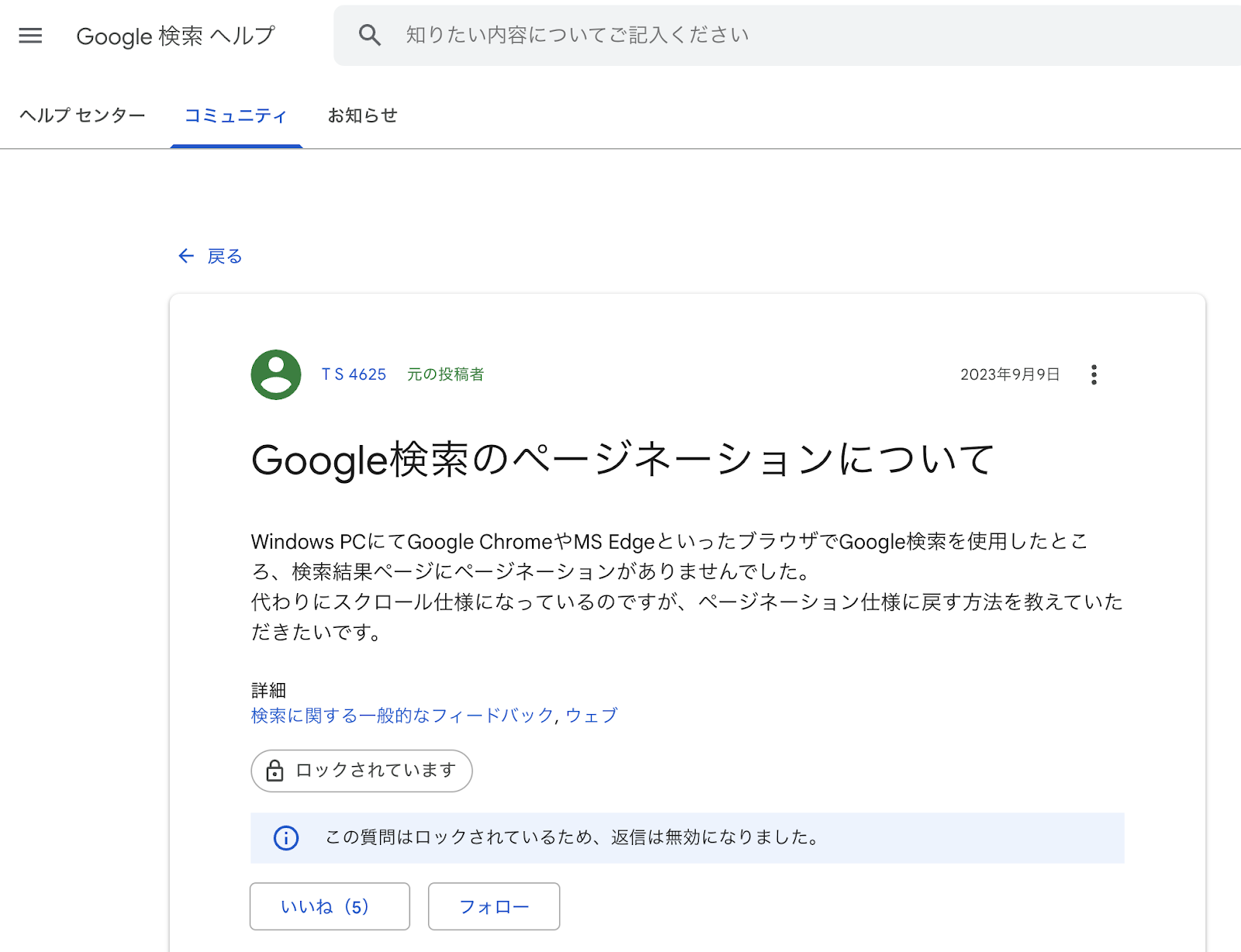1241x952 pixels.
Task: Click the 詳細 label
Action: (268, 690)
